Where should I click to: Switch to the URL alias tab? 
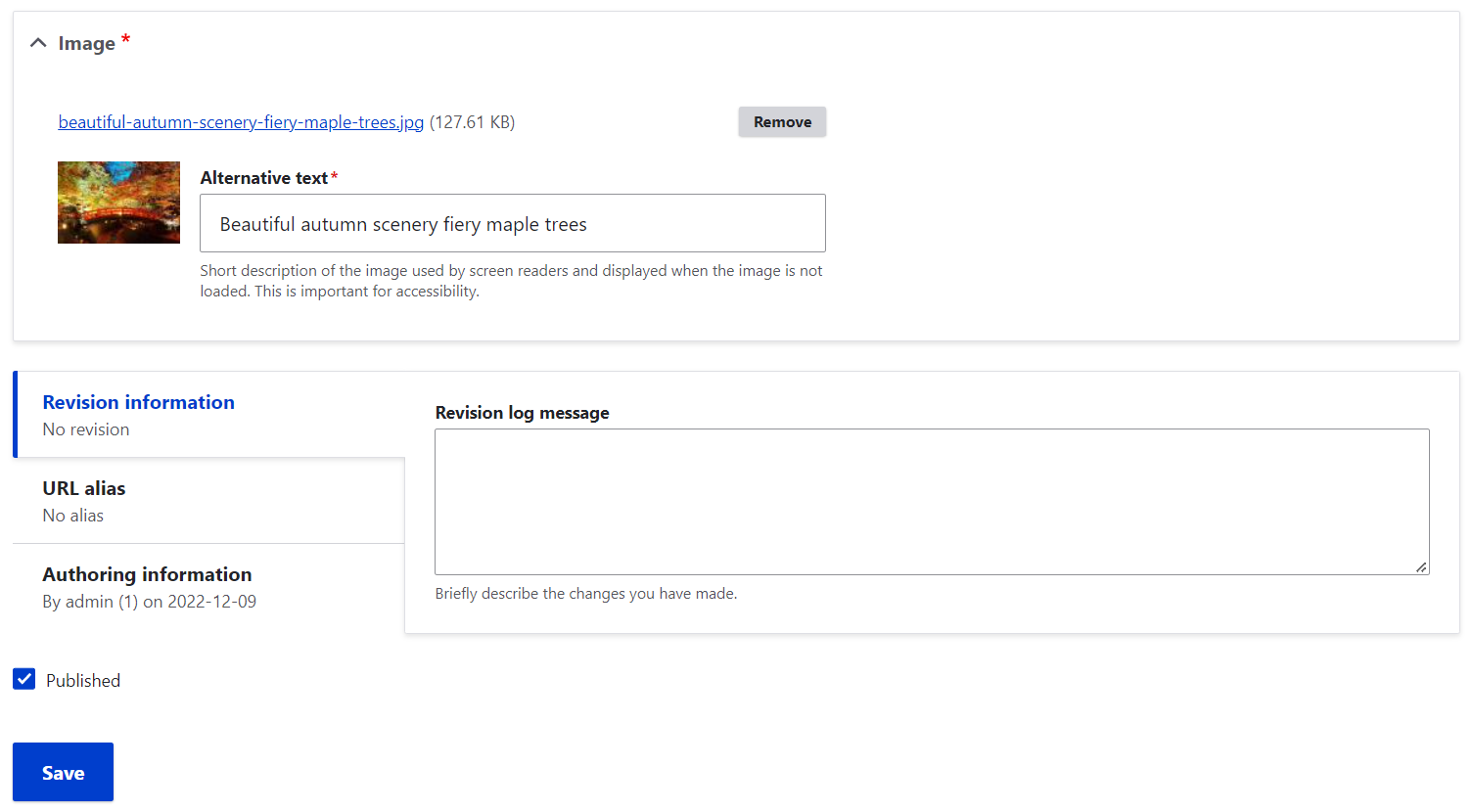pyautogui.click(x=83, y=487)
